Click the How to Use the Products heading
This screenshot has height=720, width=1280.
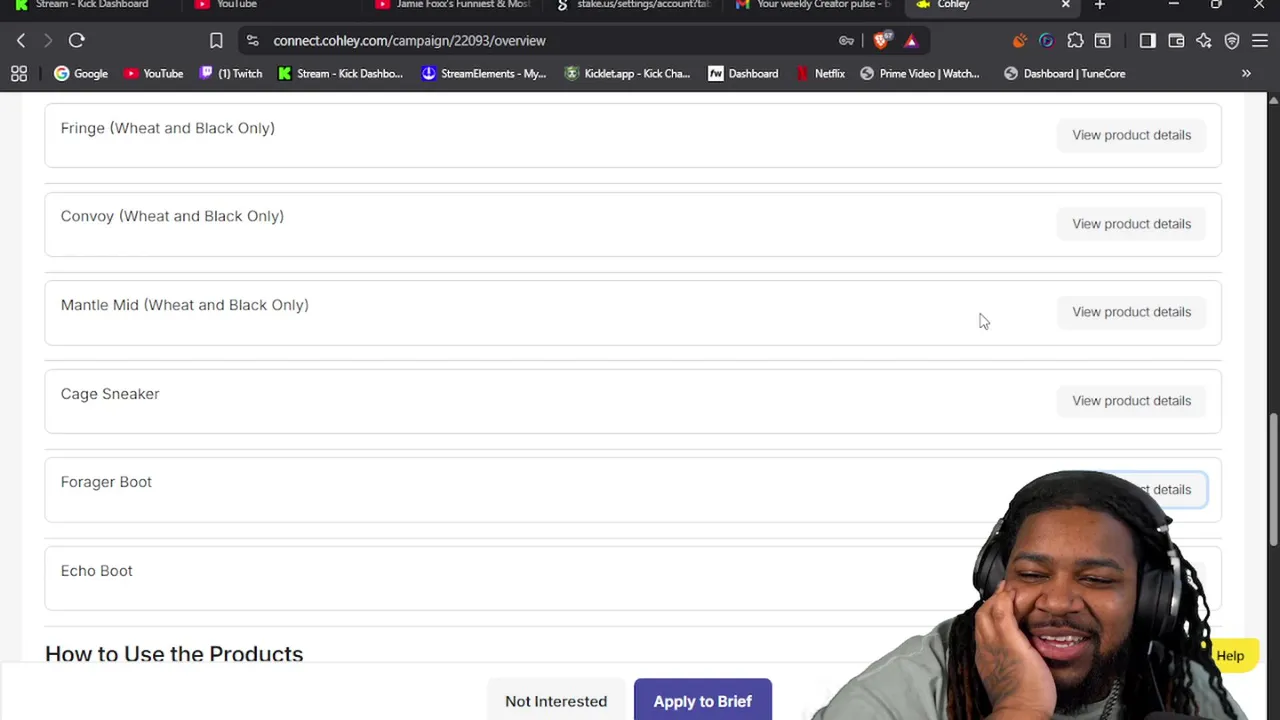pos(174,654)
